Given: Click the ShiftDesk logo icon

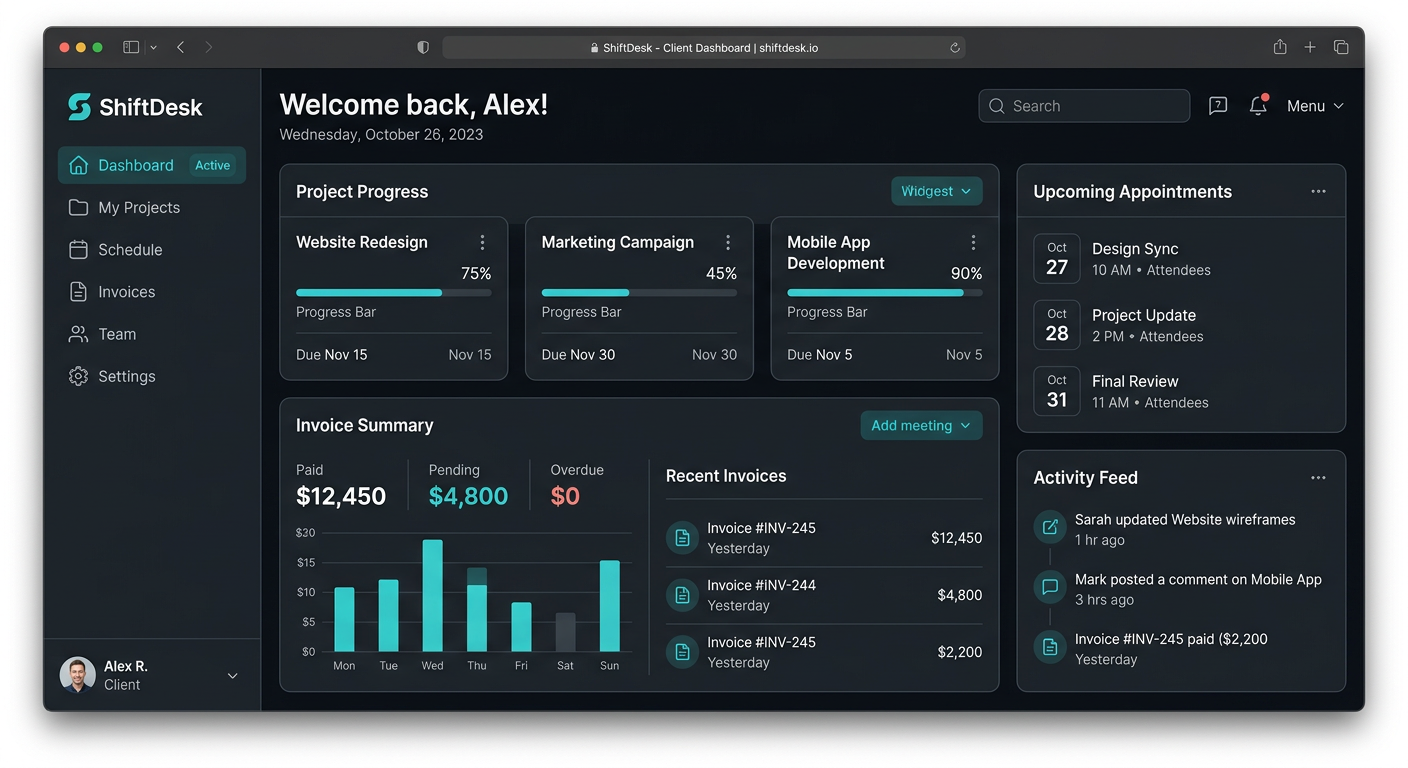Looking at the screenshot, I should 78,106.
